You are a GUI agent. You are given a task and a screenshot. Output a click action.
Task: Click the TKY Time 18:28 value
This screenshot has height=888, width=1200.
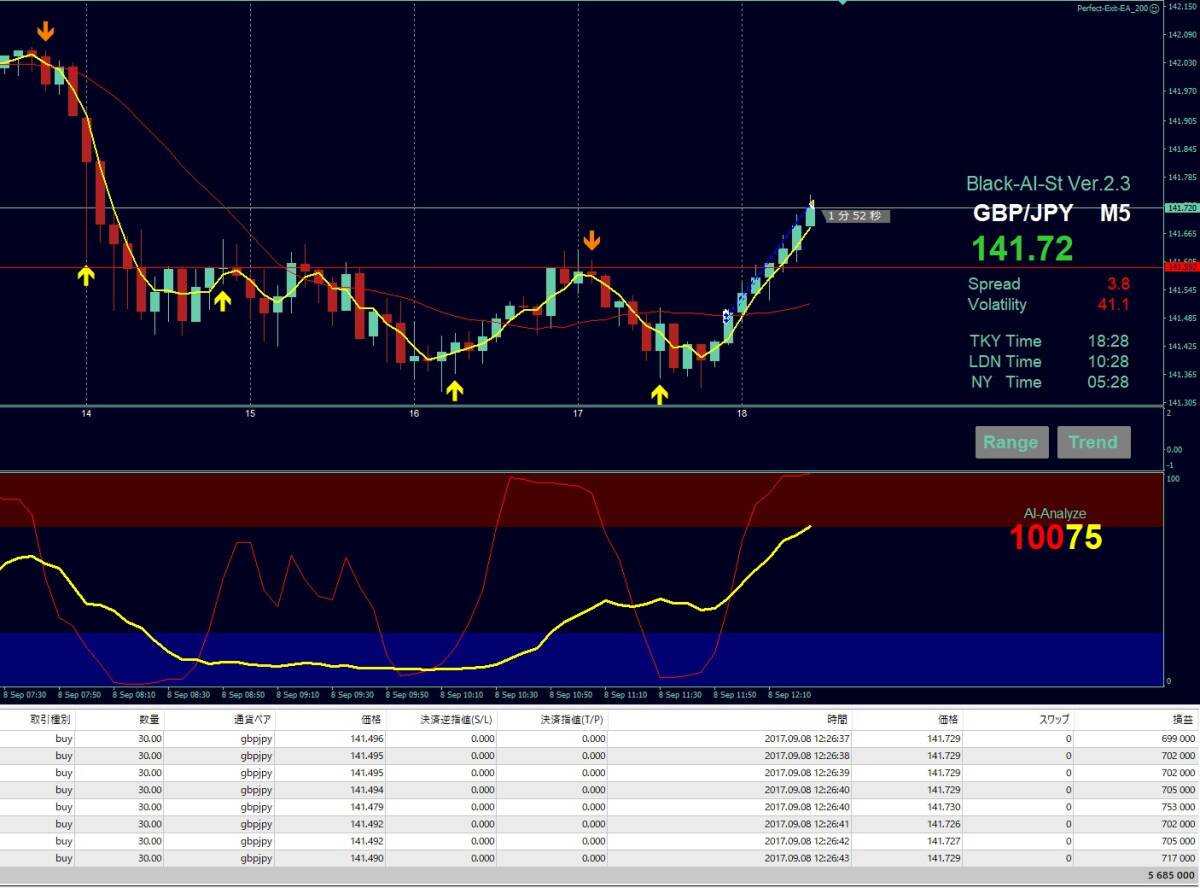[1108, 341]
